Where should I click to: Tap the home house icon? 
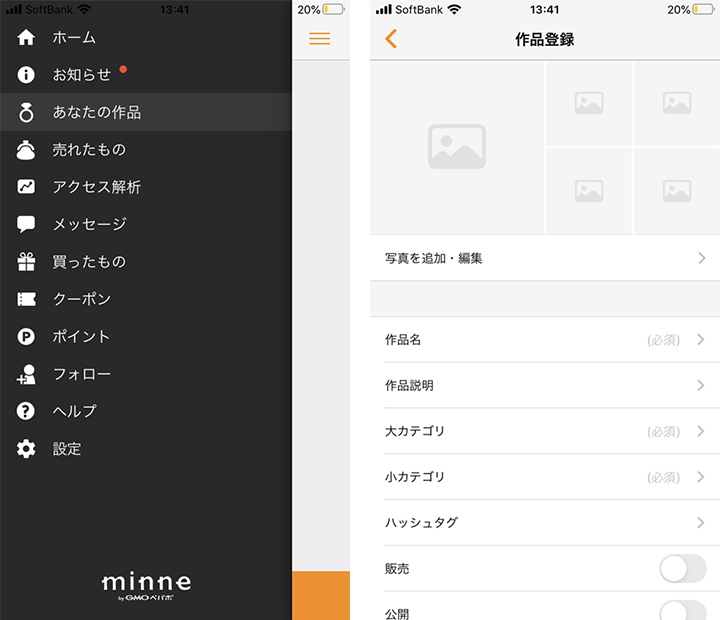(x=26, y=37)
